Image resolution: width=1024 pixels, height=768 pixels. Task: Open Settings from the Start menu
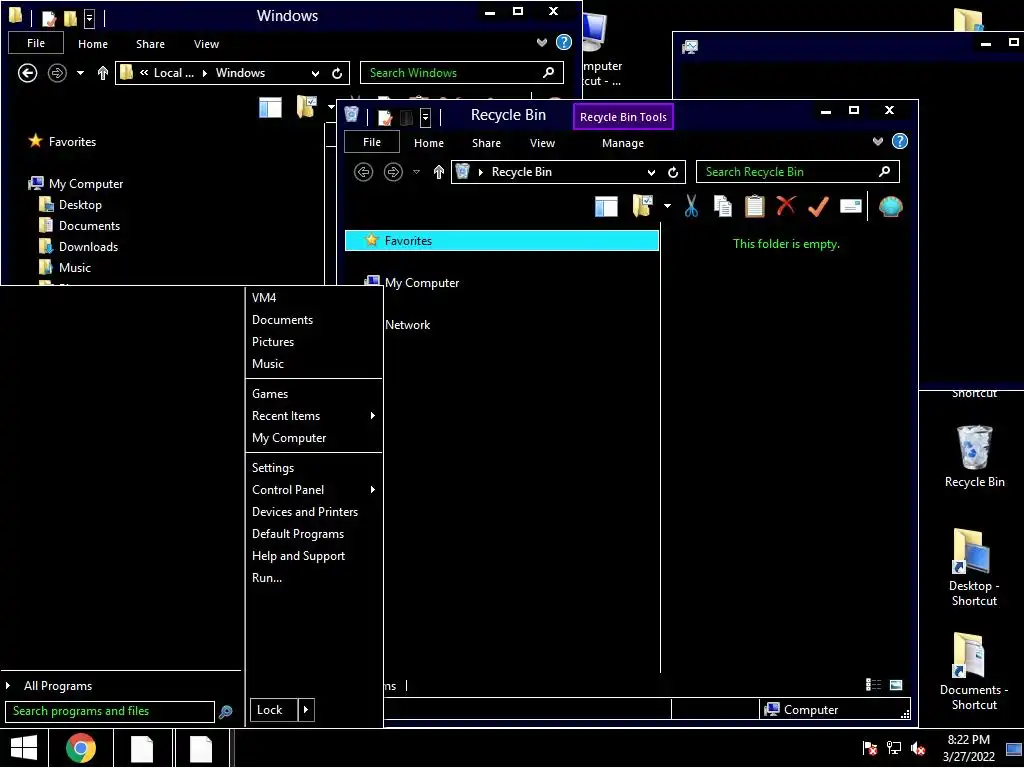point(273,468)
